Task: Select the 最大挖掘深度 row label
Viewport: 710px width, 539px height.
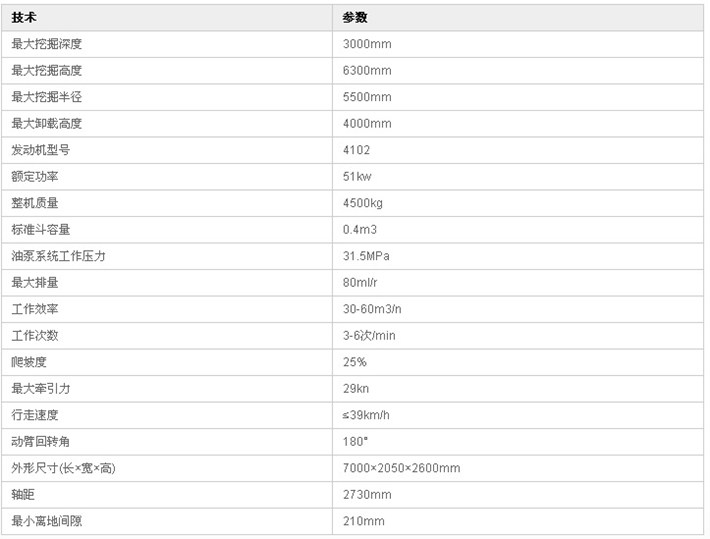Action: coord(47,44)
